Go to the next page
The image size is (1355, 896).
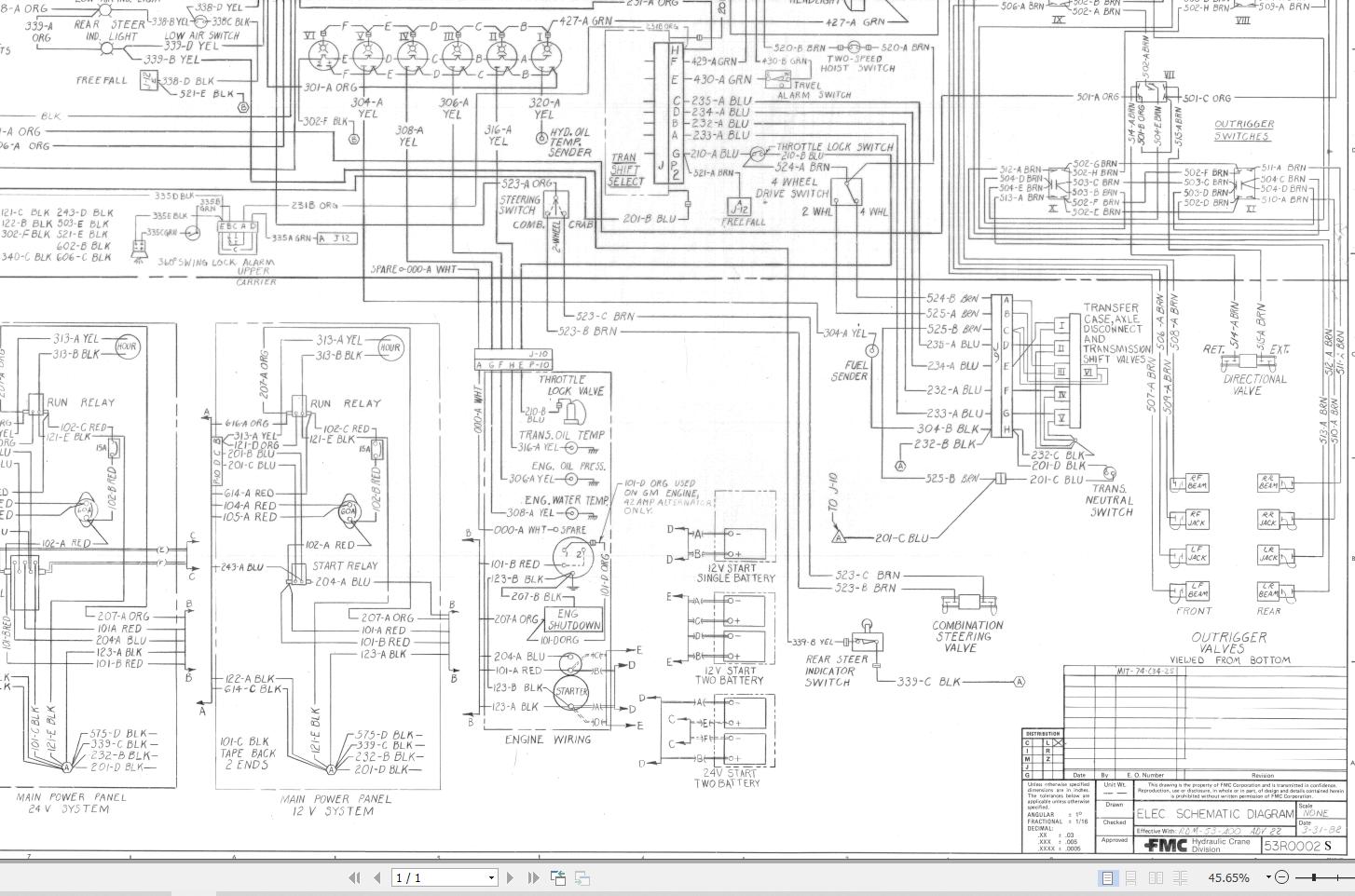click(510, 877)
